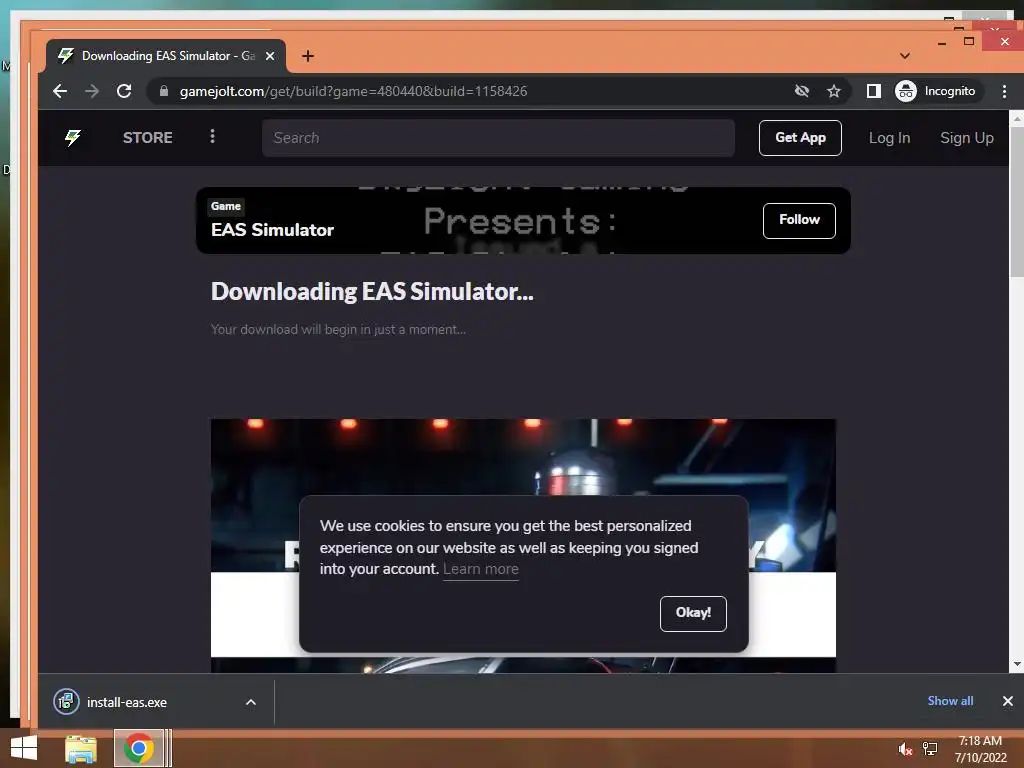Open the taskbar clock and date
Image resolution: width=1024 pixels, height=768 pixels.
(980, 749)
